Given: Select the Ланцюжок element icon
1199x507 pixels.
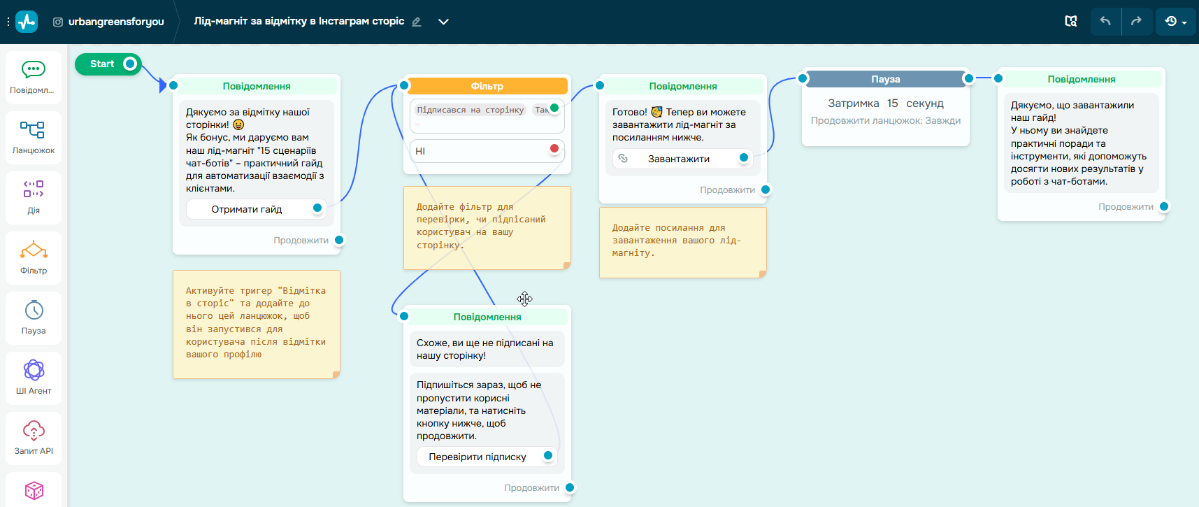Looking at the screenshot, I should [x=33, y=136].
